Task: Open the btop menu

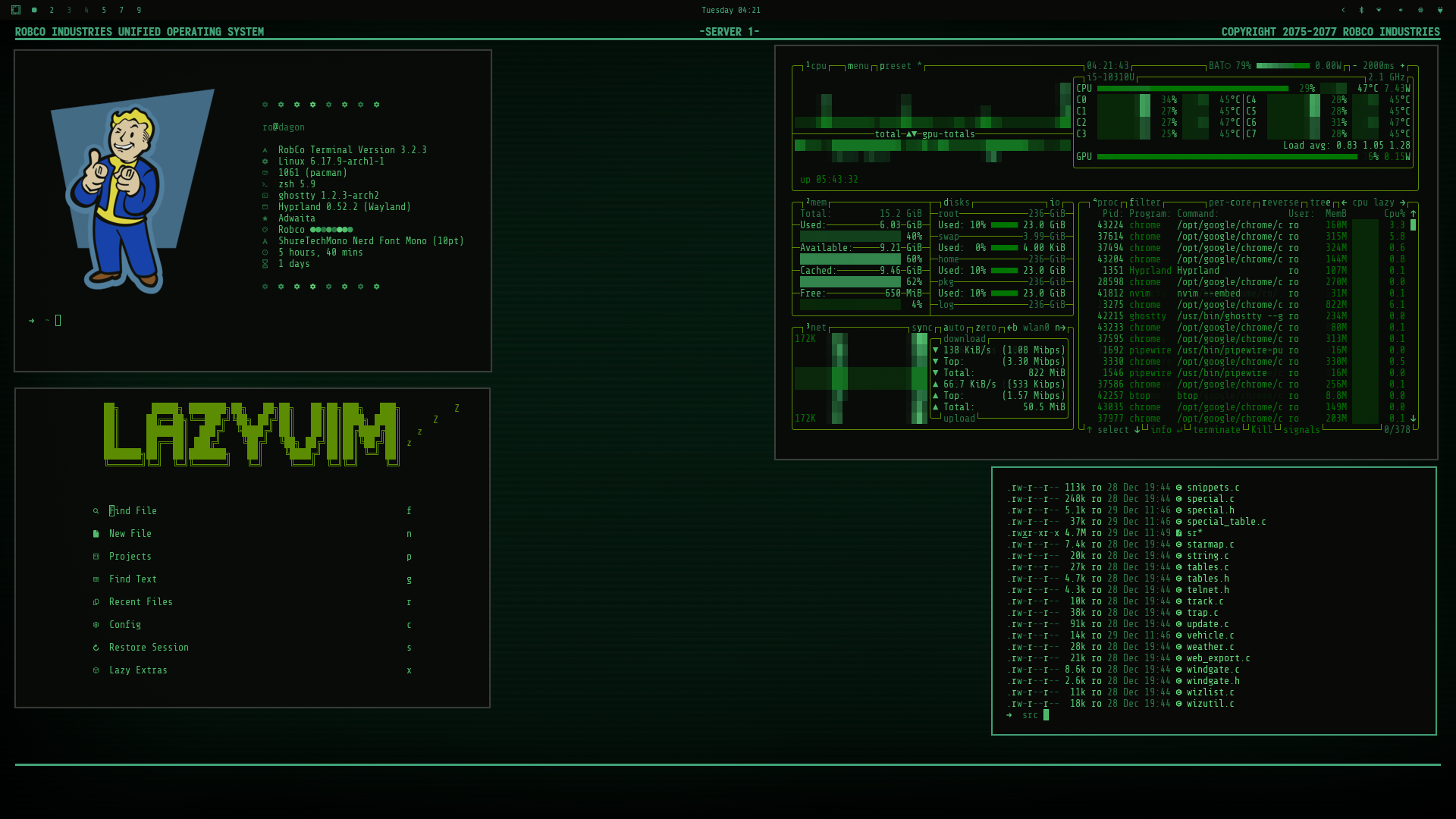Action: point(858,66)
